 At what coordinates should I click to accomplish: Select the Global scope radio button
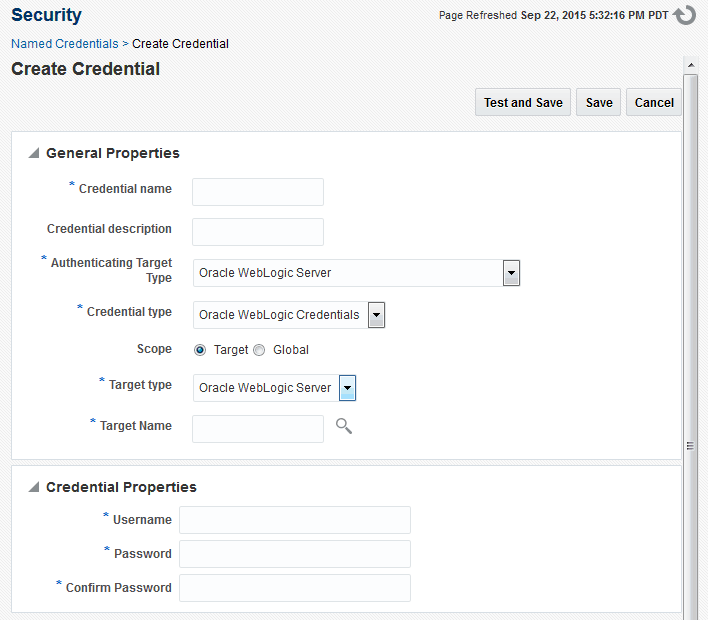[259, 350]
